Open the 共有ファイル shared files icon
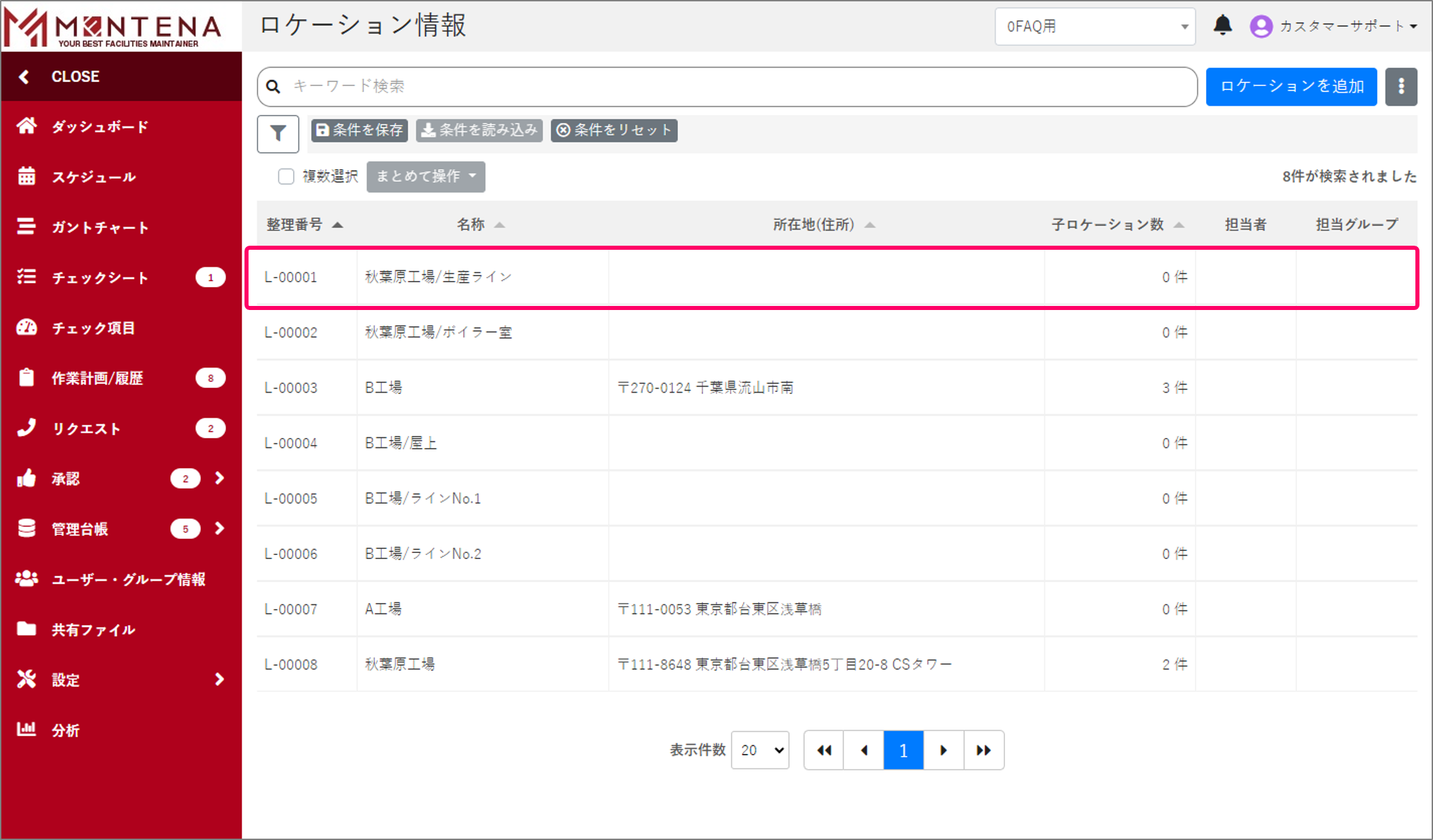 (x=26, y=629)
